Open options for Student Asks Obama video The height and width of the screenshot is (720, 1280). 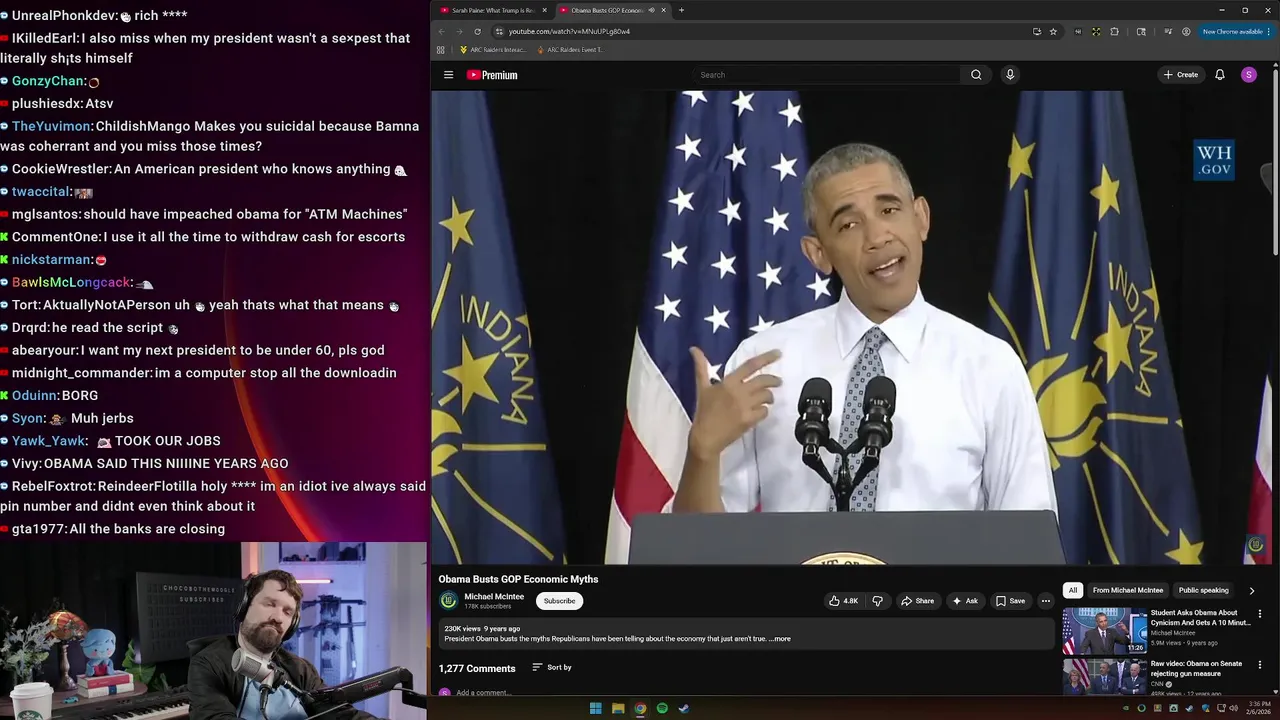[1259, 614]
